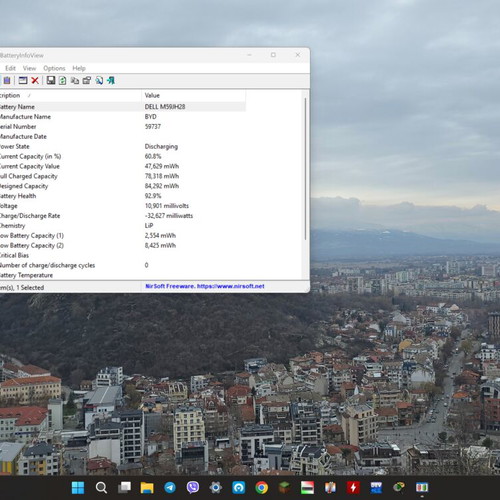This screenshot has height=500, width=500.
Task: Click the 1 Selected status bar text
Action: tap(30, 287)
